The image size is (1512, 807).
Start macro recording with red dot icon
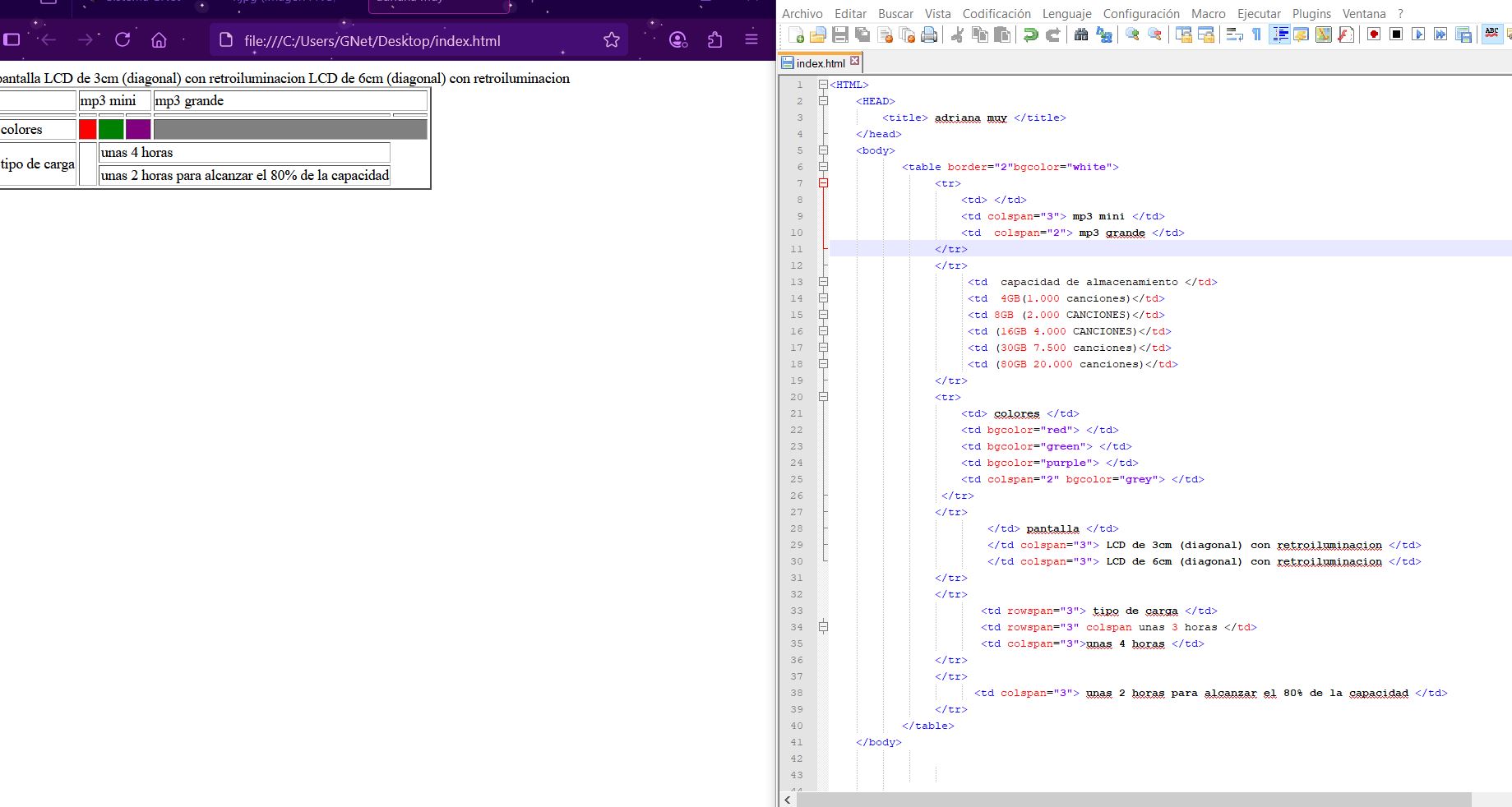(x=1374, y=35)
